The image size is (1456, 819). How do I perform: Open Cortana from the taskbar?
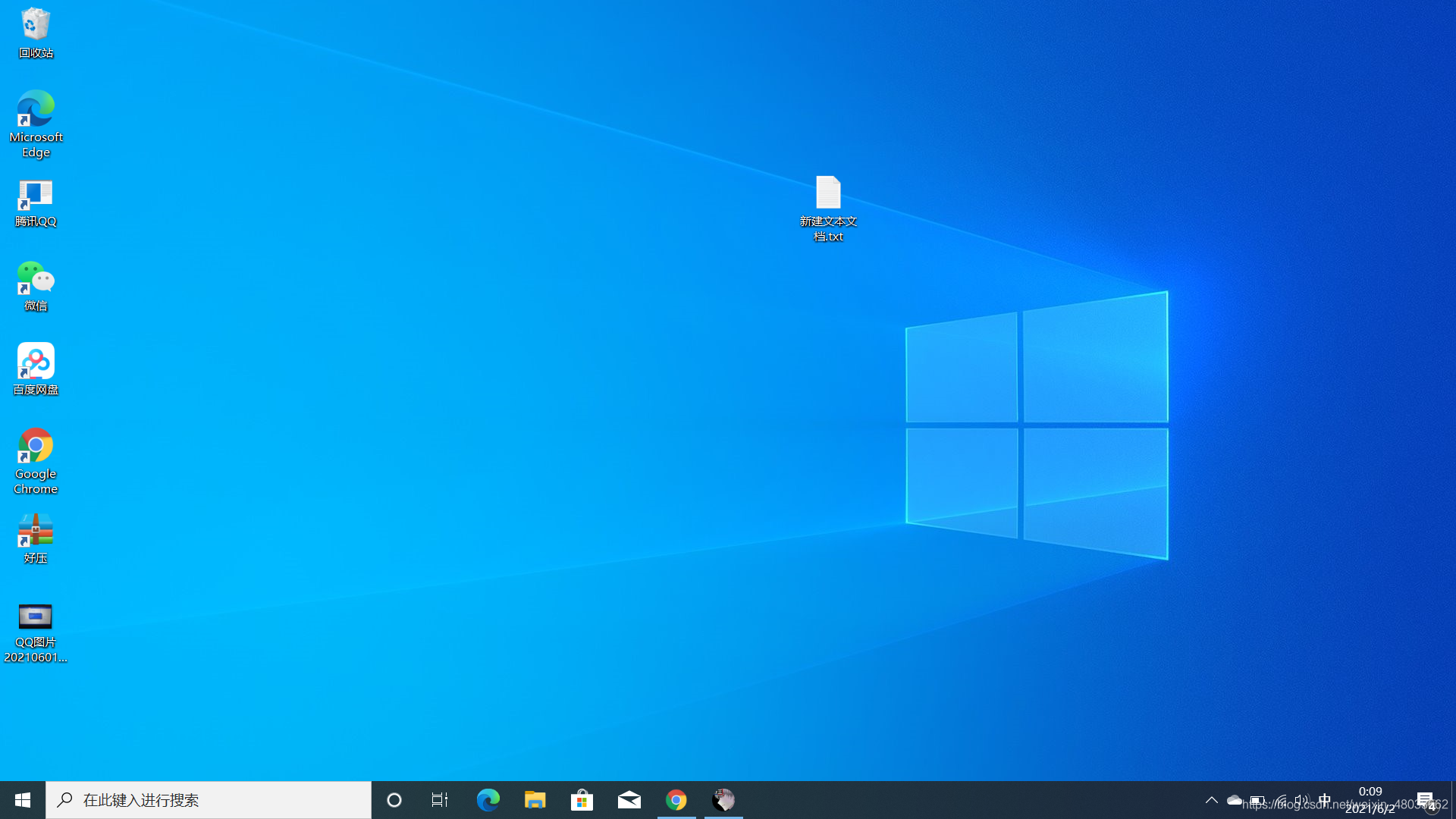(x=394, y=800)
